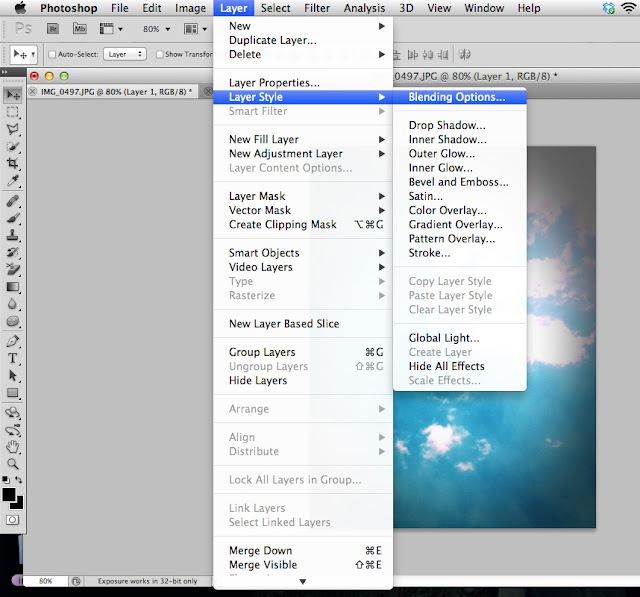Switch to the IMG_0497.JPG document tab
640x597 pixels.
pos(116,92)
